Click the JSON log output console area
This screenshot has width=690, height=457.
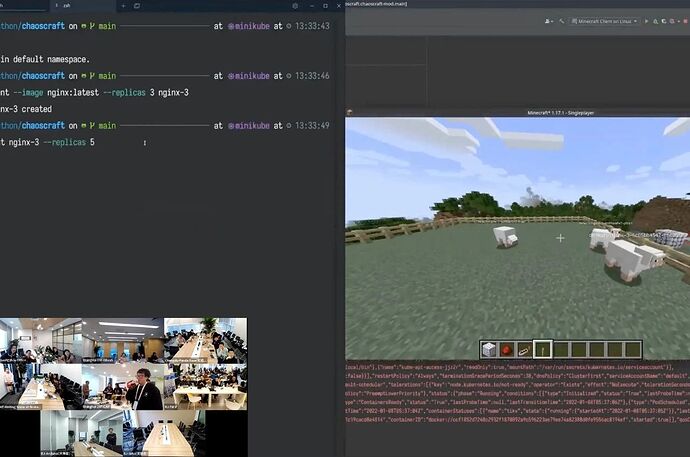[x=517, y=400]
